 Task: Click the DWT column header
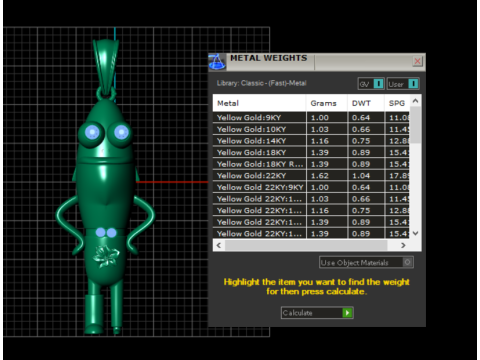click(x=366, y=103)
